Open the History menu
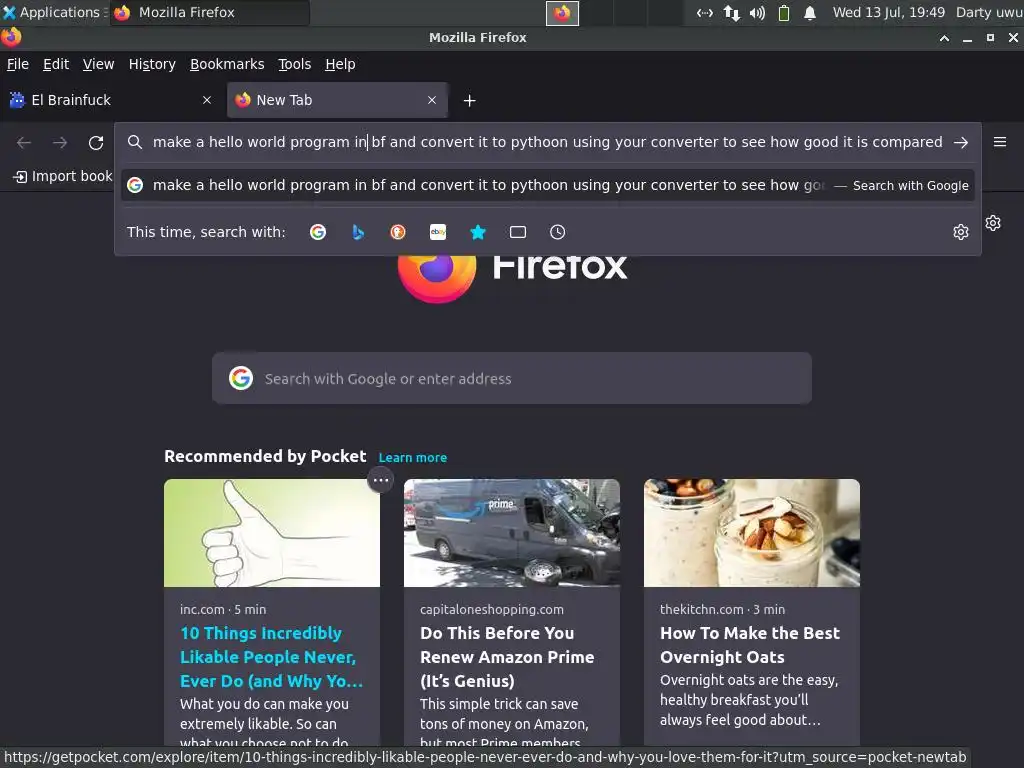Viewport: 1024px width, 768px height. coord(152,64)
